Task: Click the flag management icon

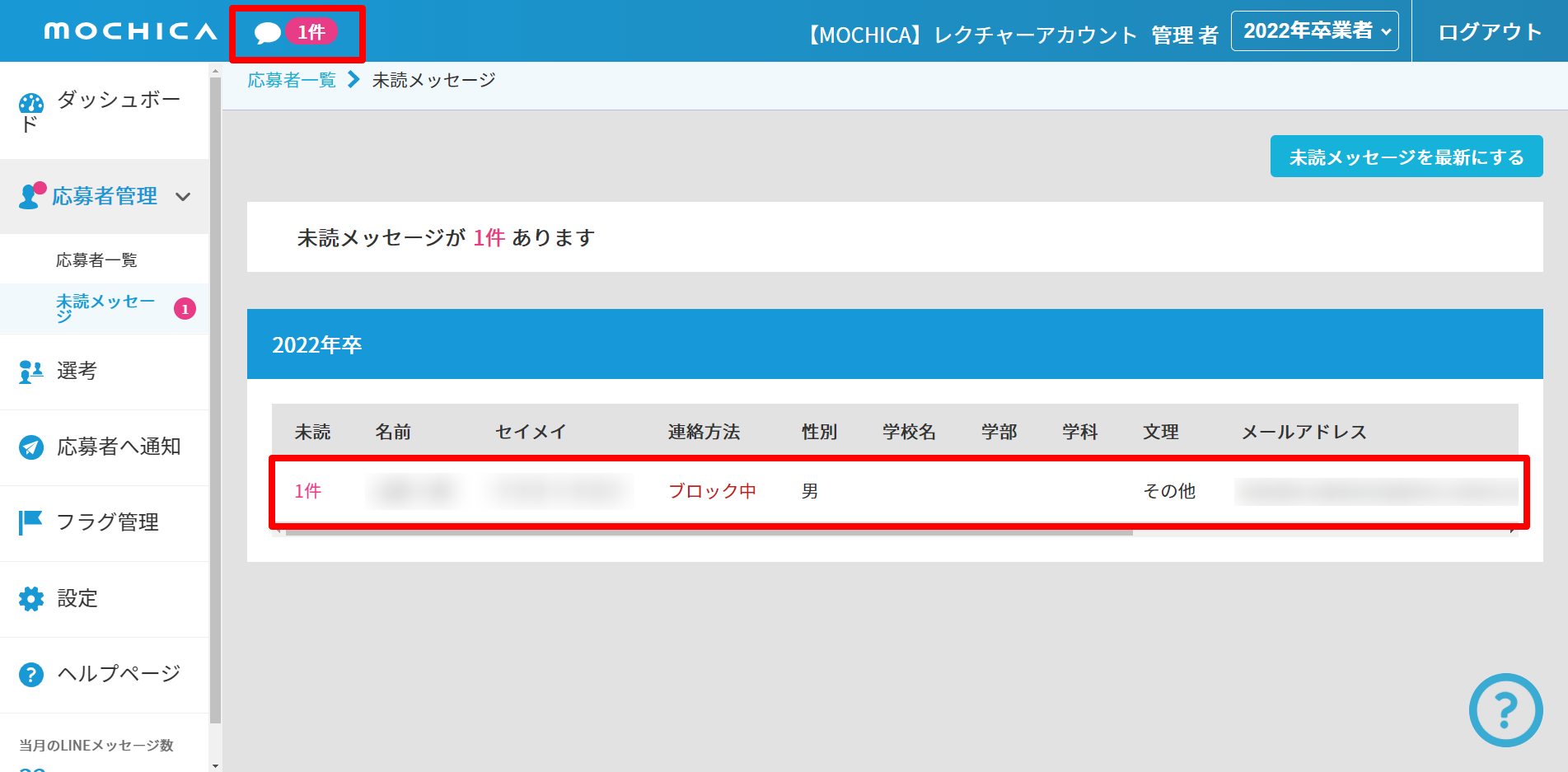Action: (30, 522)
